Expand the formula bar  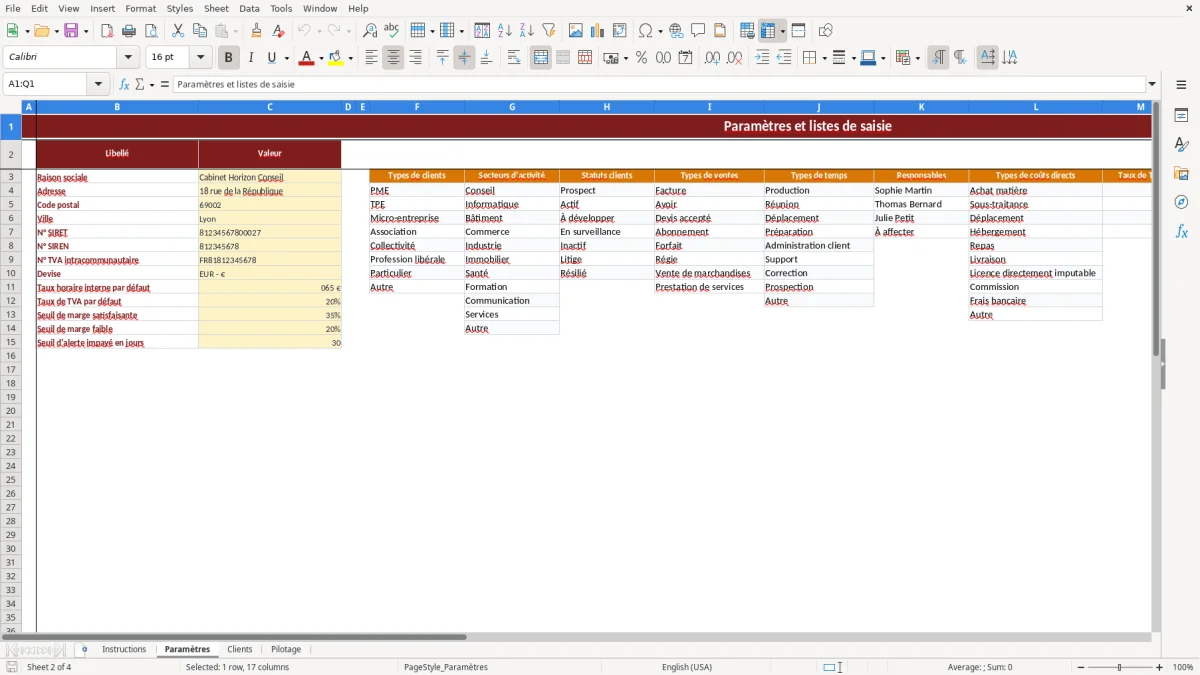1152,84
